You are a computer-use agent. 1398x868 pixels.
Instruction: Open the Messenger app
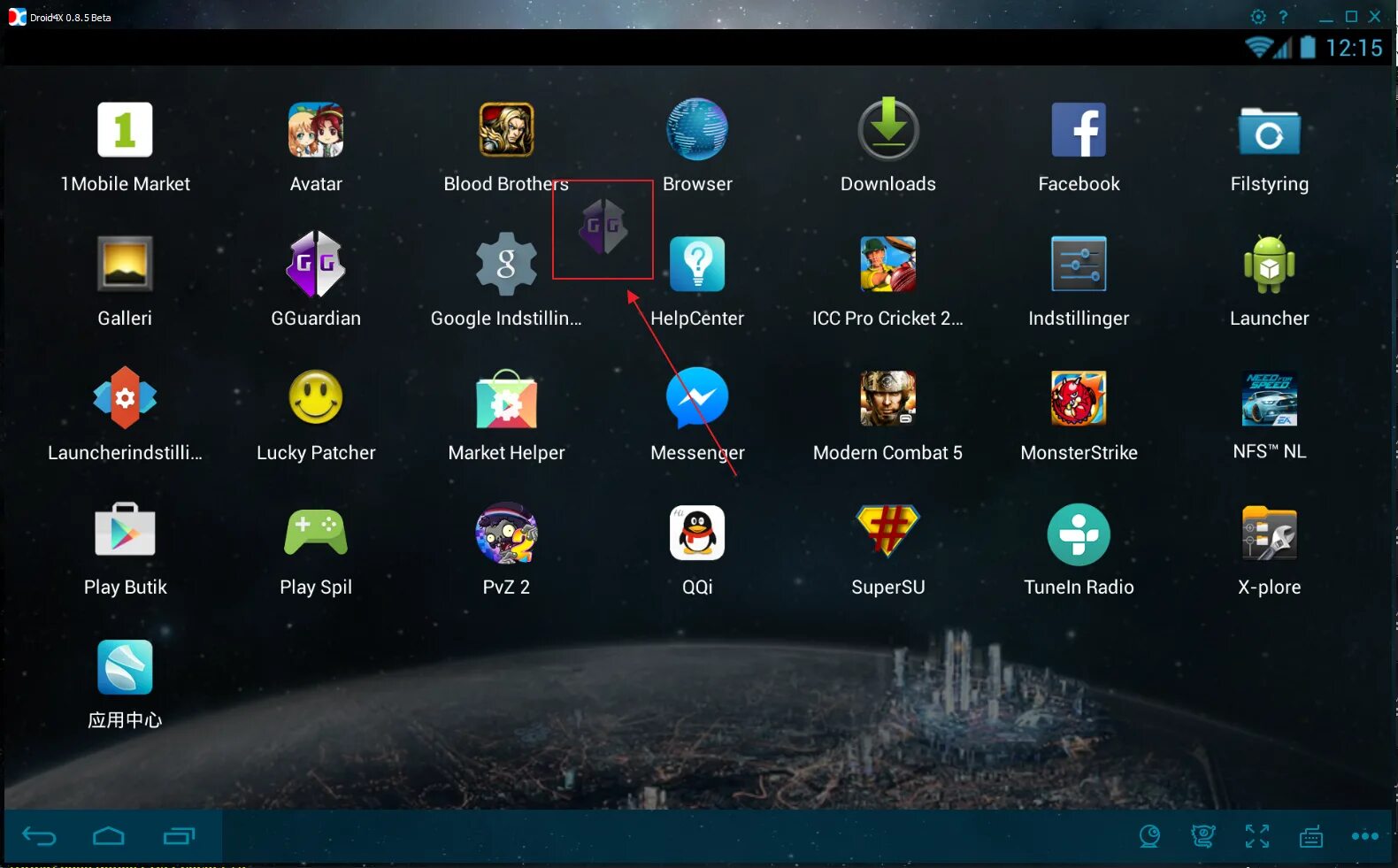(x=697, y=397)
